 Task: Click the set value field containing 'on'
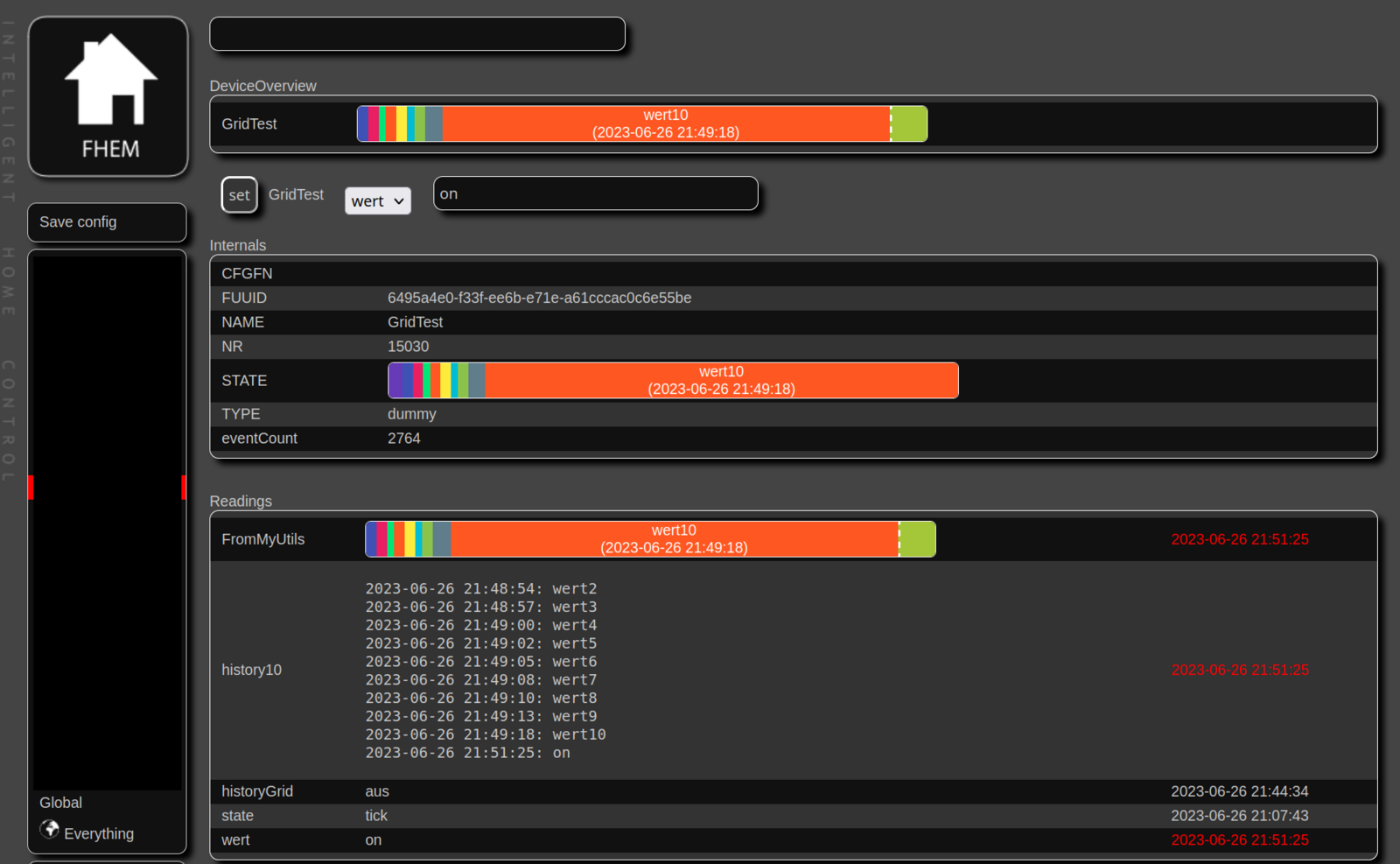(595, 193)
